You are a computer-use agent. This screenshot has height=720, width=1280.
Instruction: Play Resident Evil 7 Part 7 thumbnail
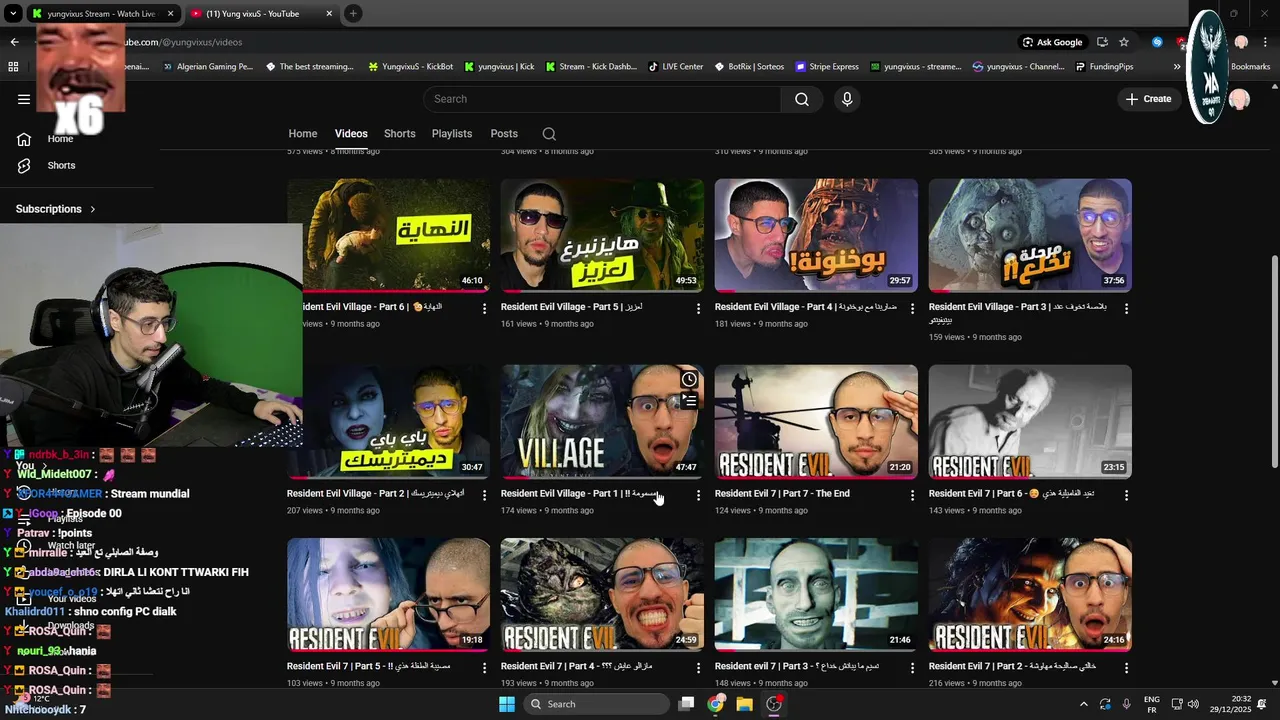click(x=816, y=422)
